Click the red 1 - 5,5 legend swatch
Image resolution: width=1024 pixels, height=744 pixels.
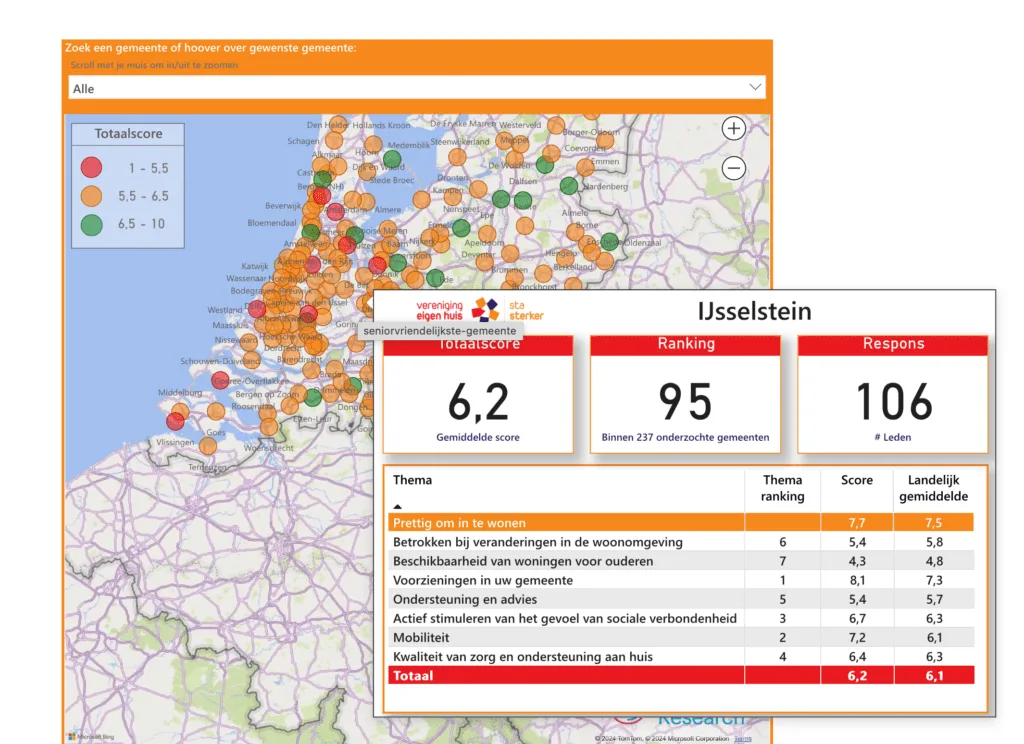point(91,168)
